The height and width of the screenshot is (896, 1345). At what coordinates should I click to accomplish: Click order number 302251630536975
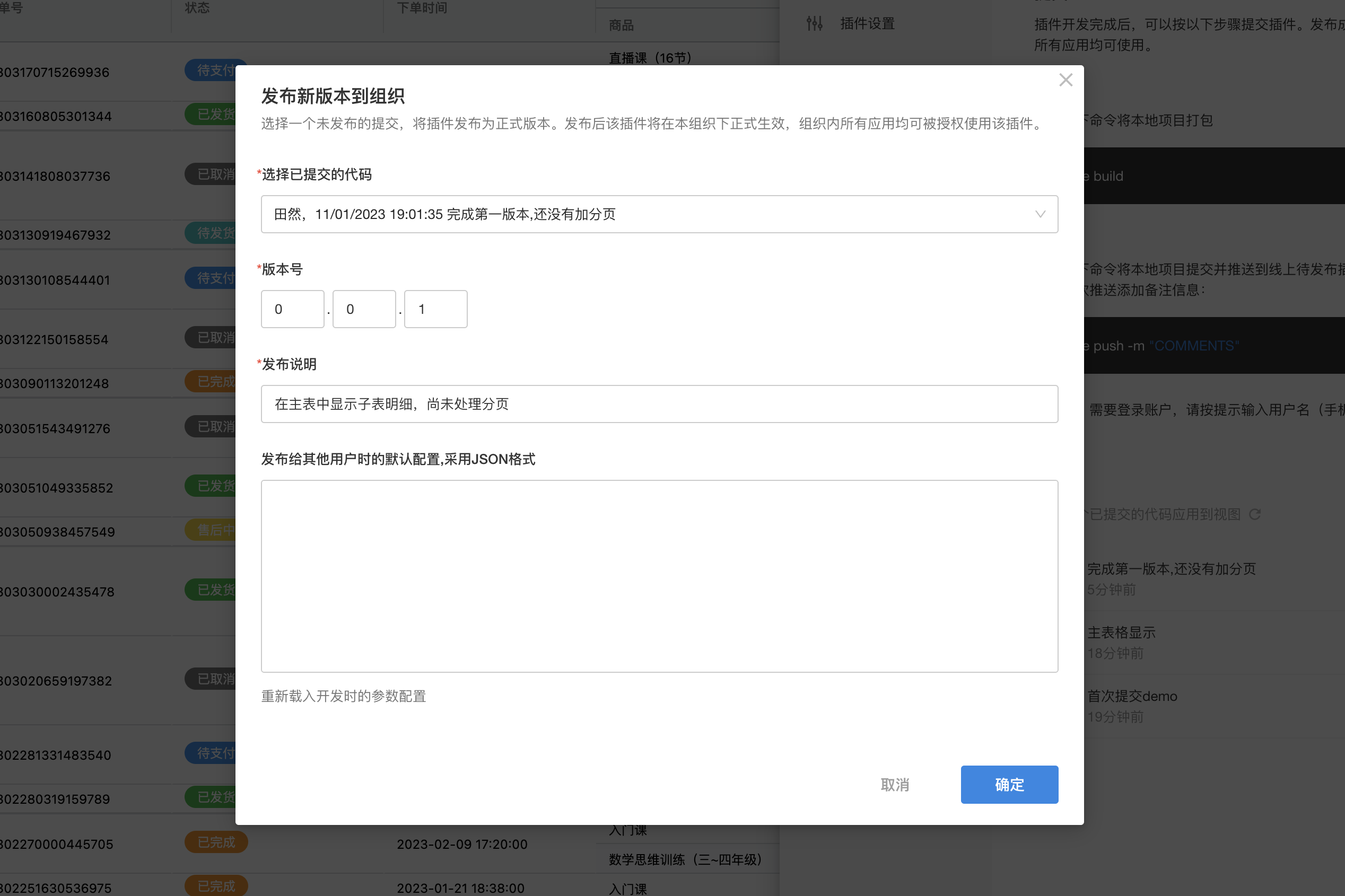click(x=56, y=889)
